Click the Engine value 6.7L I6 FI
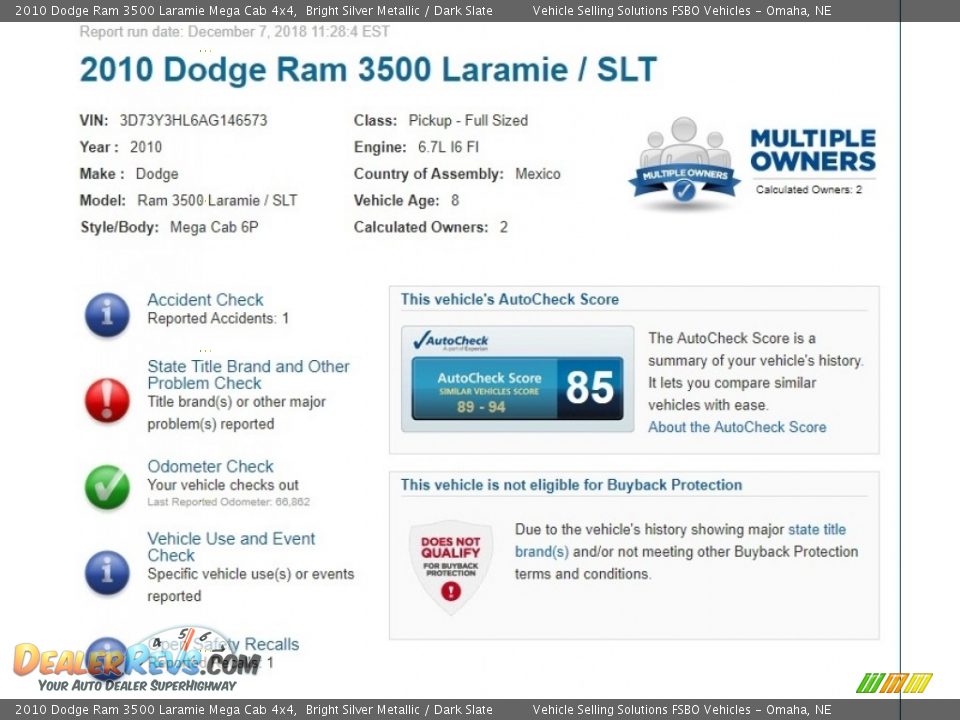Screen dimensions: 960x720 (x=448, y=147)
